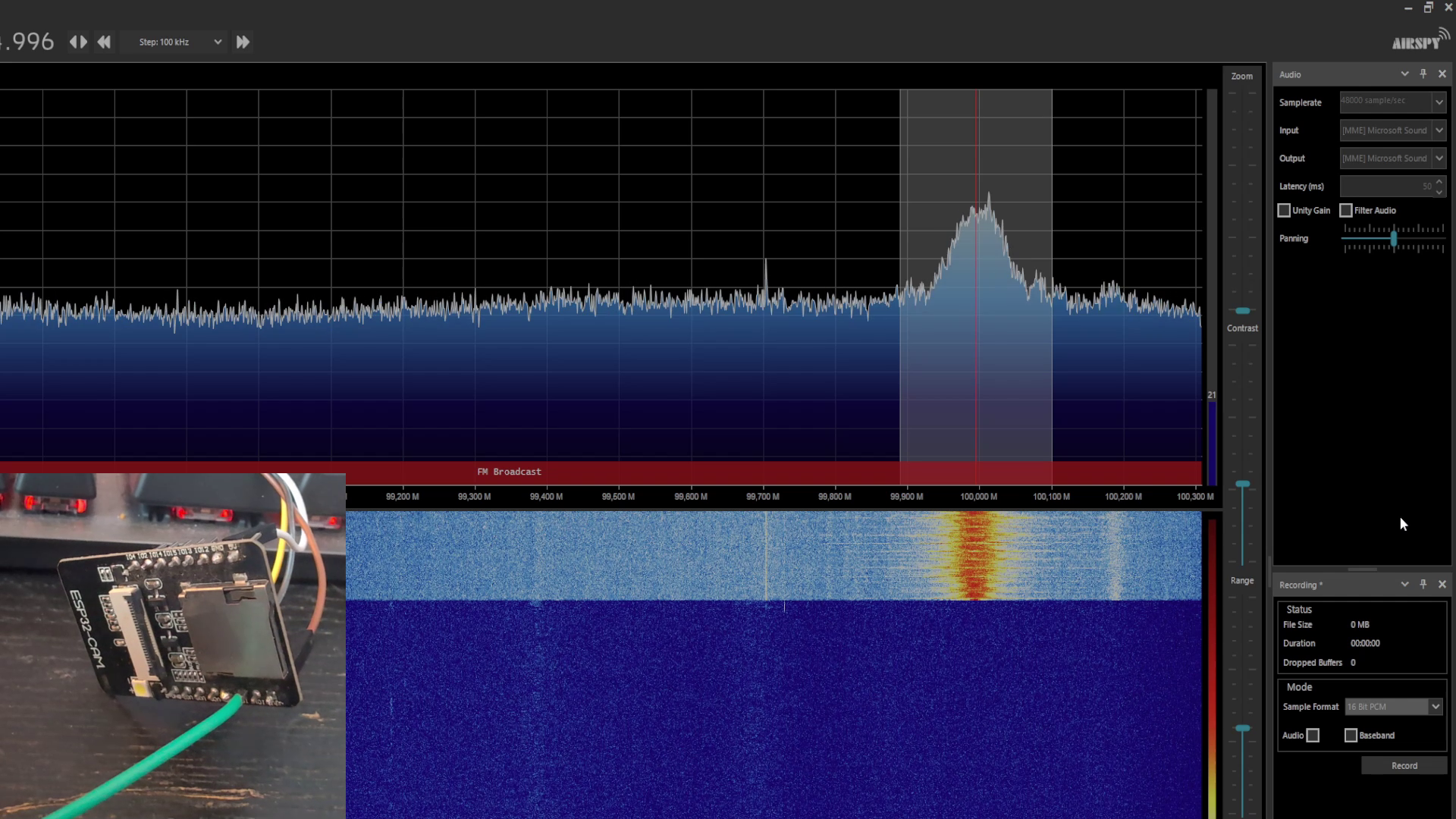Click the left-right center tuning icon
This screenshot has width=1456, height=819.
point(78,42)
